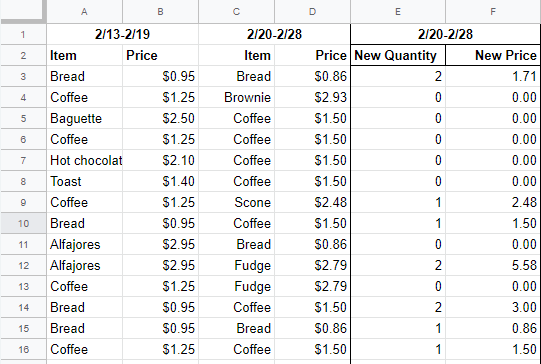541x364 pixels.
Task: Select column F header
Action: point(493,12)
